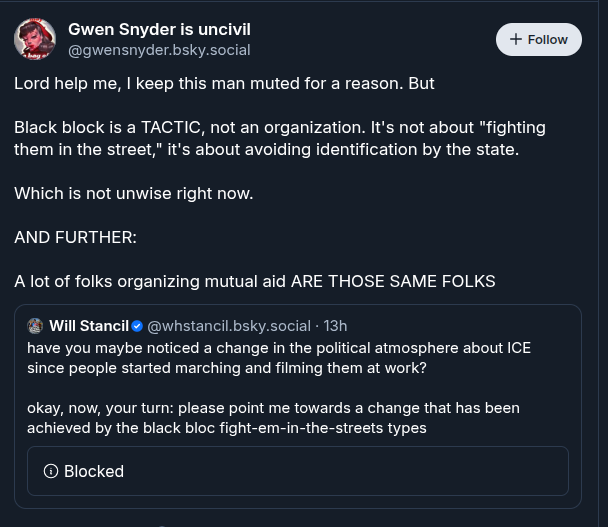The width and height of the screenshot is (608, 527).
Task: Click the plus icon inside Follow
Action: point(515,39)
